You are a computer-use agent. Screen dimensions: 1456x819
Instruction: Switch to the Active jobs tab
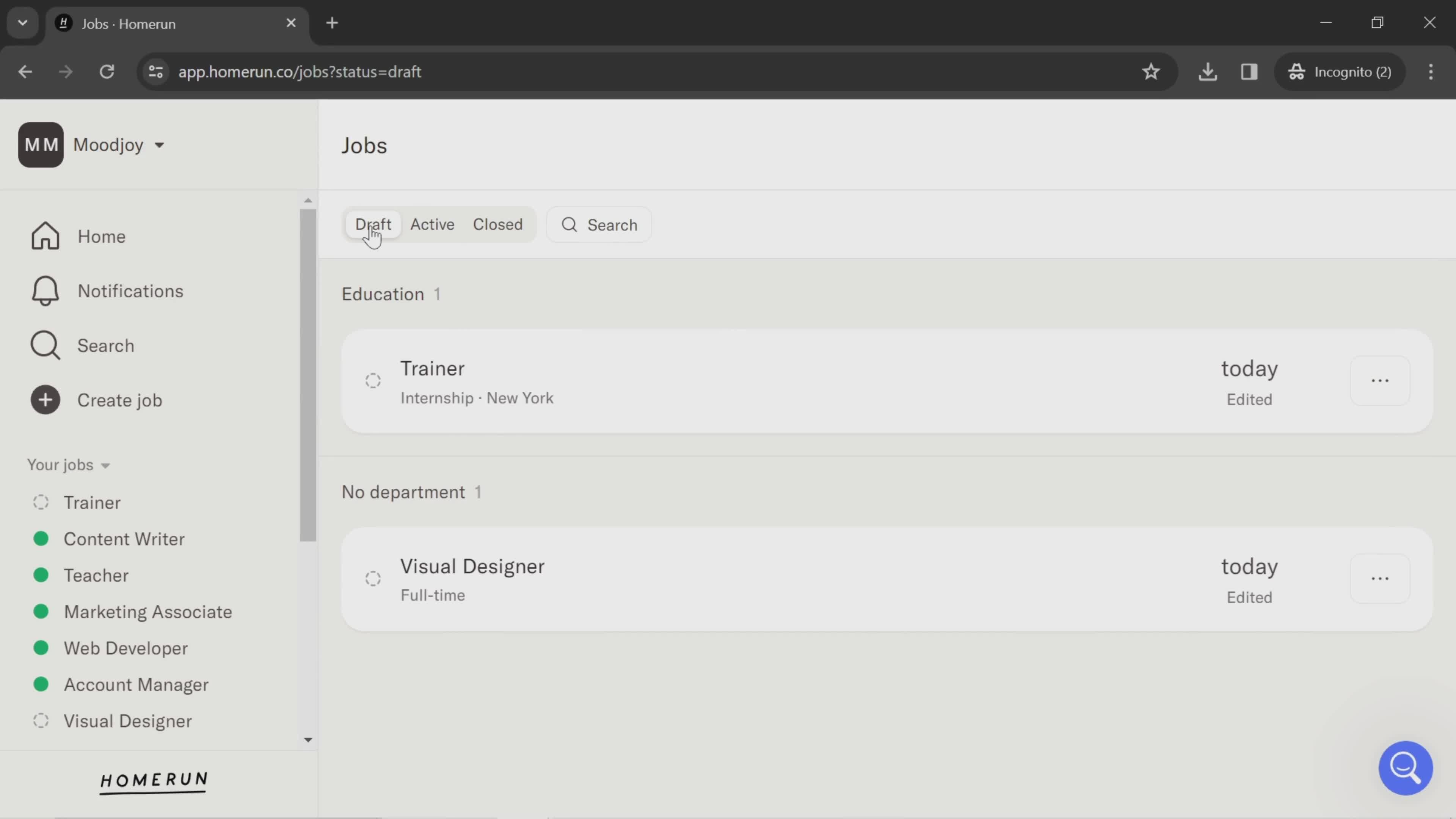point(432,224)
